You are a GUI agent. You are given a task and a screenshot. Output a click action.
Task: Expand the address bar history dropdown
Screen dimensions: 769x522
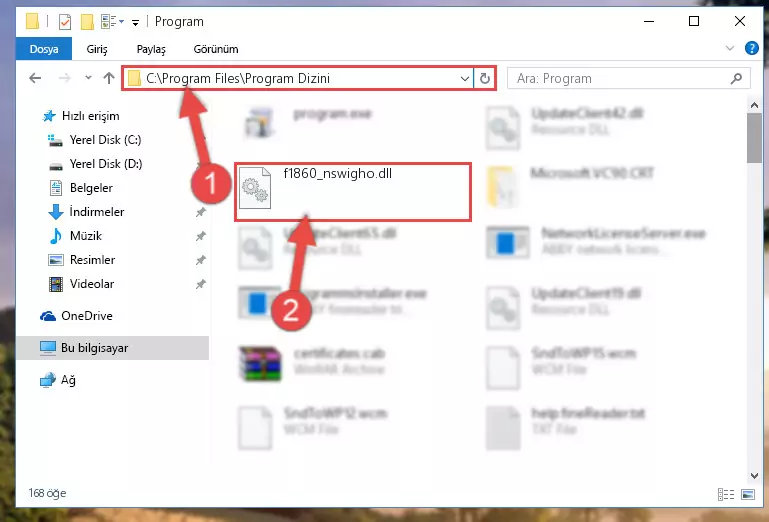click(x=464, y=78)
